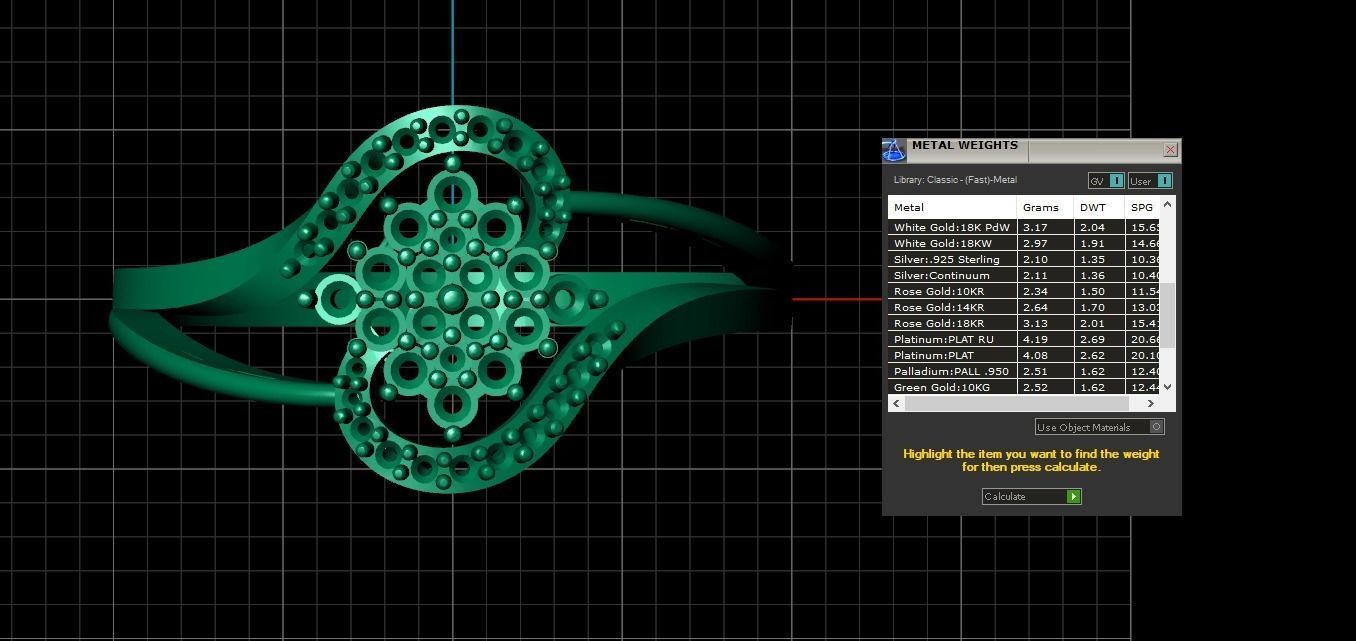
Task: Select the Rose Gold:18KR row
Action: pyautogui.click(x=1024, y=323)
